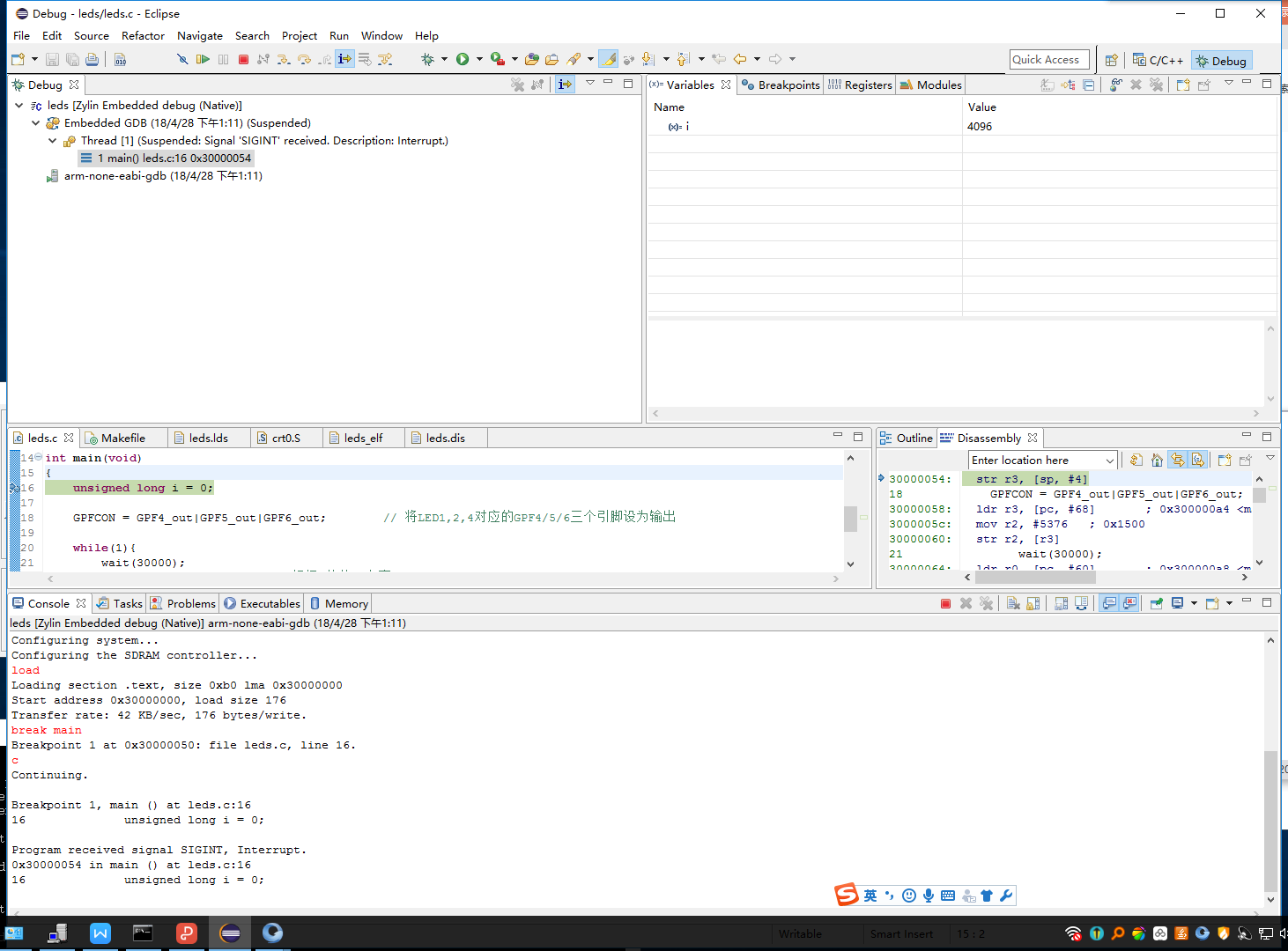1288x951 pixels.
Task: Click the Disassembly horizontal scrollbar thumb
Action: (1035, 578)
